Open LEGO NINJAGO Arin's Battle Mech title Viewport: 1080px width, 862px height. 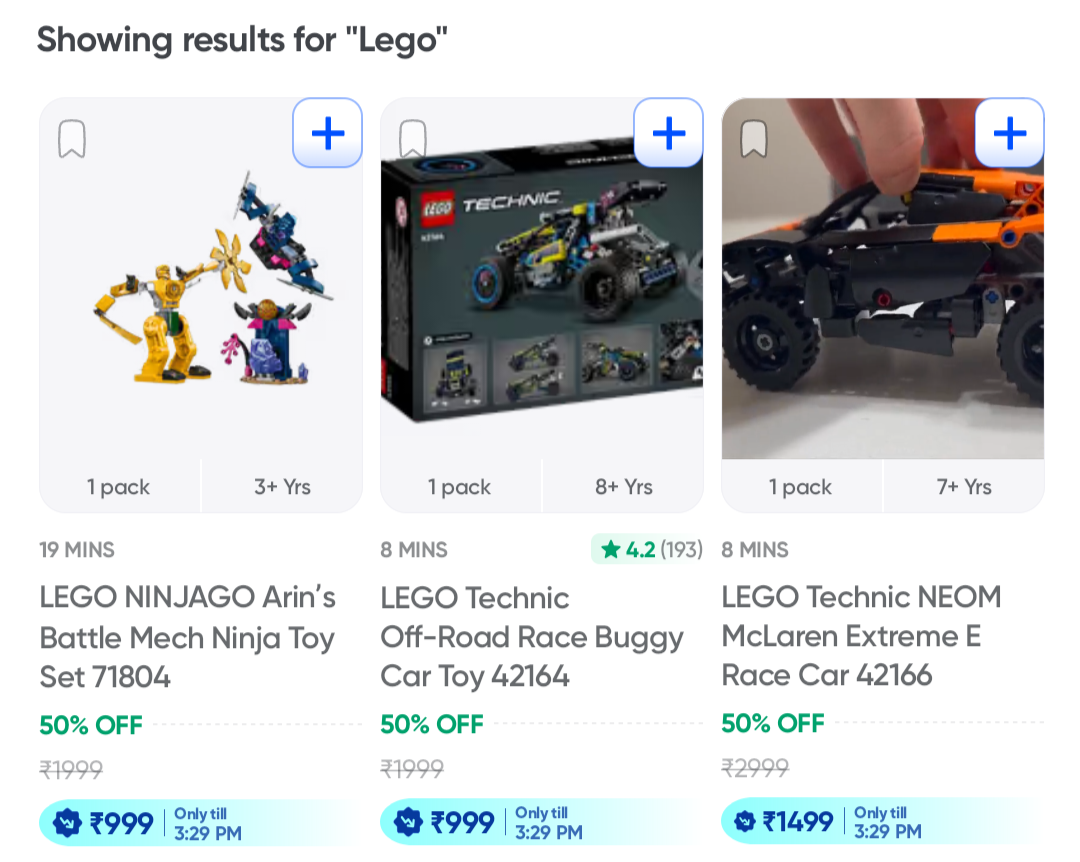188,637
